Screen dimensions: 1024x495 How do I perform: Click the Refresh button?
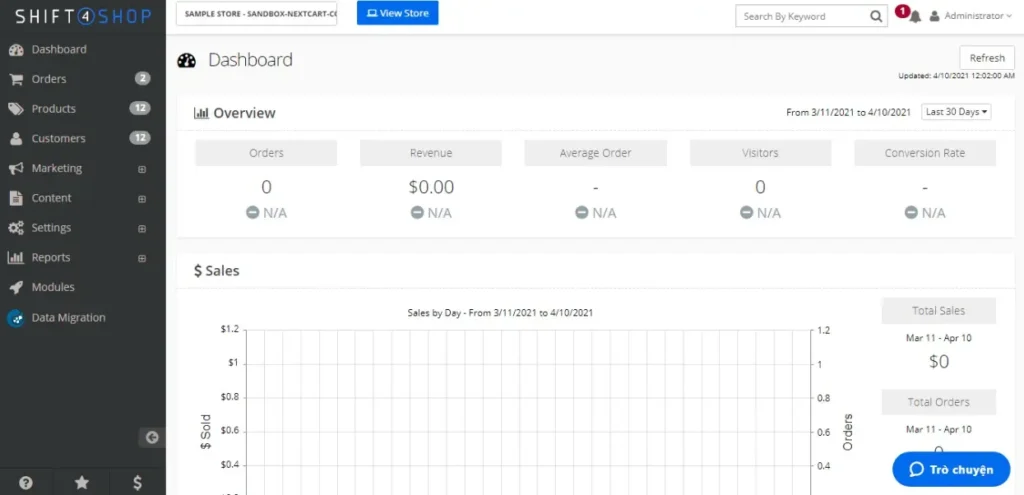[x=987, y=58]
